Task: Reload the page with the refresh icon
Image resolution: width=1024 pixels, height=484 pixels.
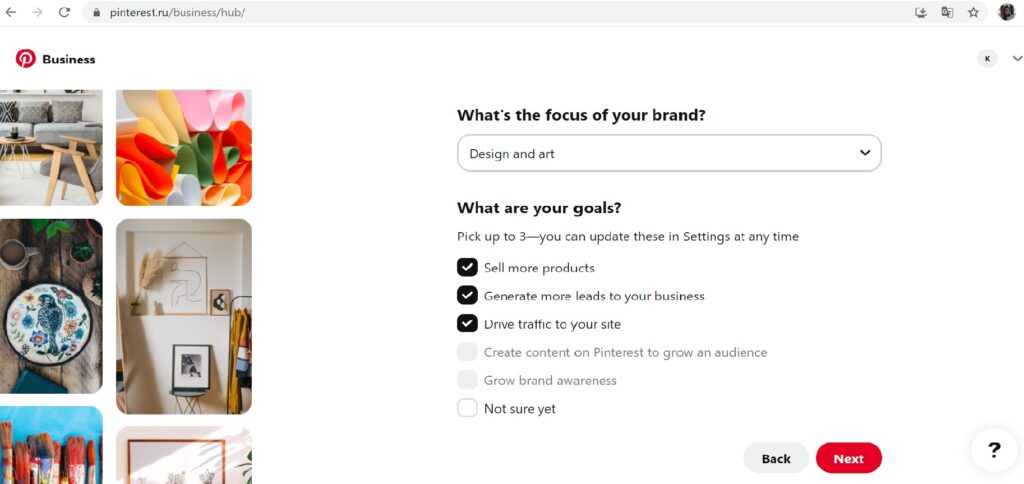Action: [64, 12]
